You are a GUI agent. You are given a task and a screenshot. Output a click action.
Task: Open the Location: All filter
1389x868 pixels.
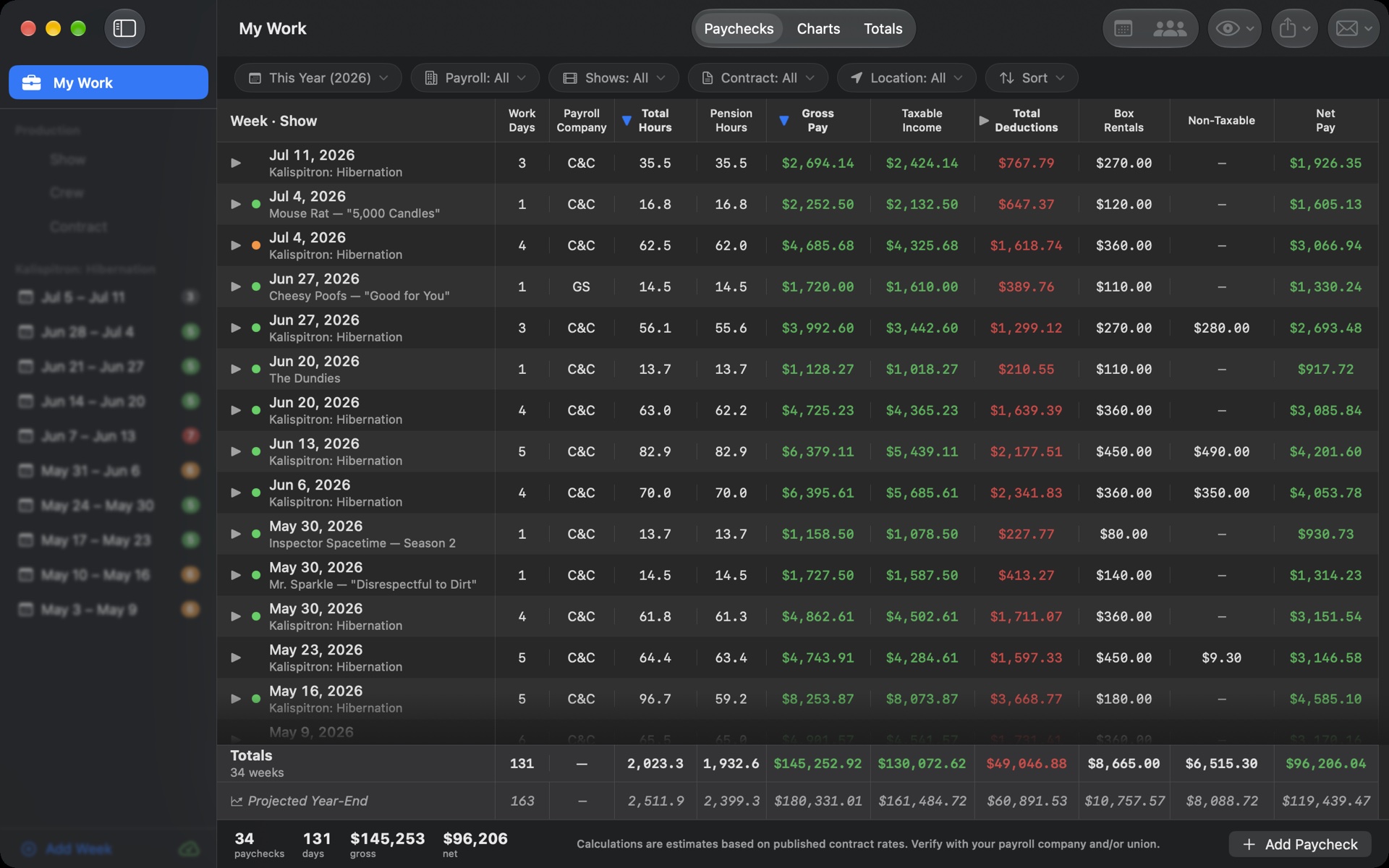point(906,77)
